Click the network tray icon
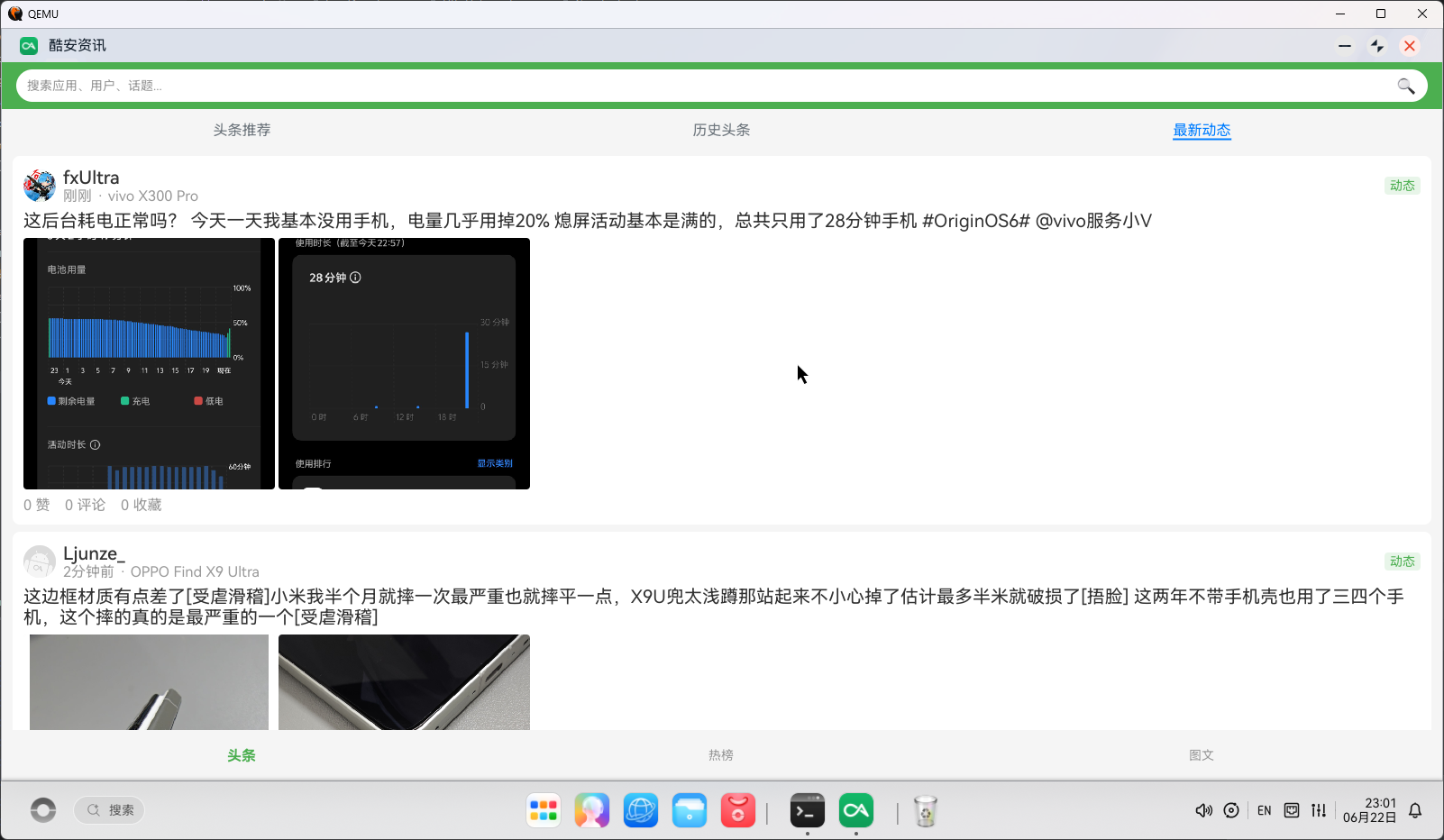1444x840 pixels. click(x=1292, y=810)
